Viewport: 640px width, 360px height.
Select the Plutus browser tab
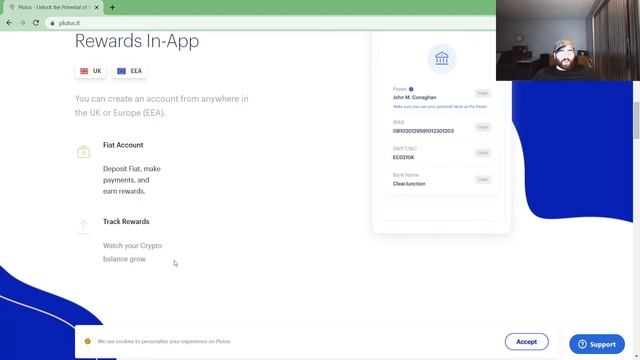[53, 7]
